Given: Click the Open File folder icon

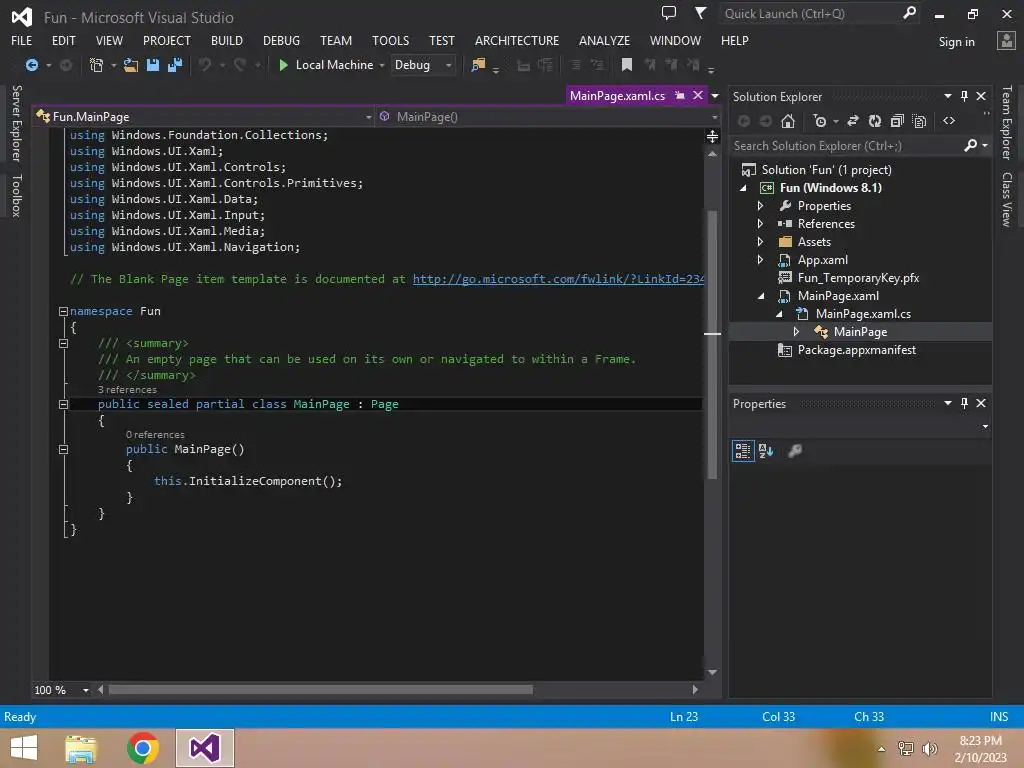Looking at the screenshot, I should [x=131, y=65].
